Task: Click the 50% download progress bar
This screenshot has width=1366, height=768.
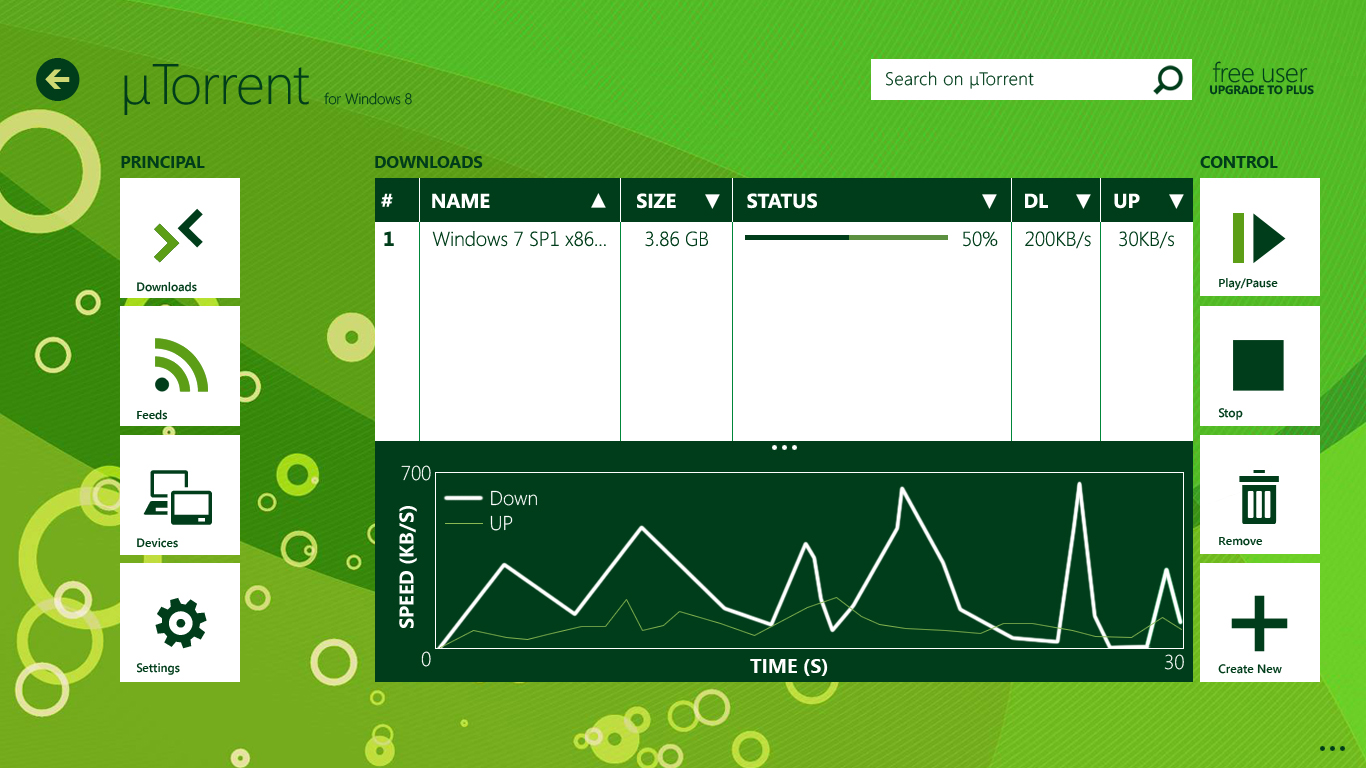Action: 846,238
